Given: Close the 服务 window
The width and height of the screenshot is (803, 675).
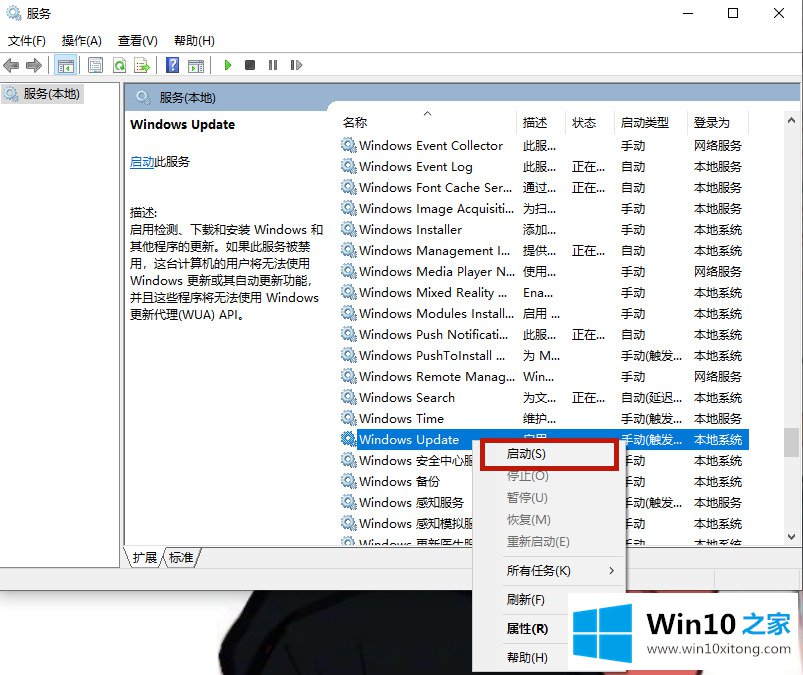Looking at the screenshot, I should click(x=778, y=13).
